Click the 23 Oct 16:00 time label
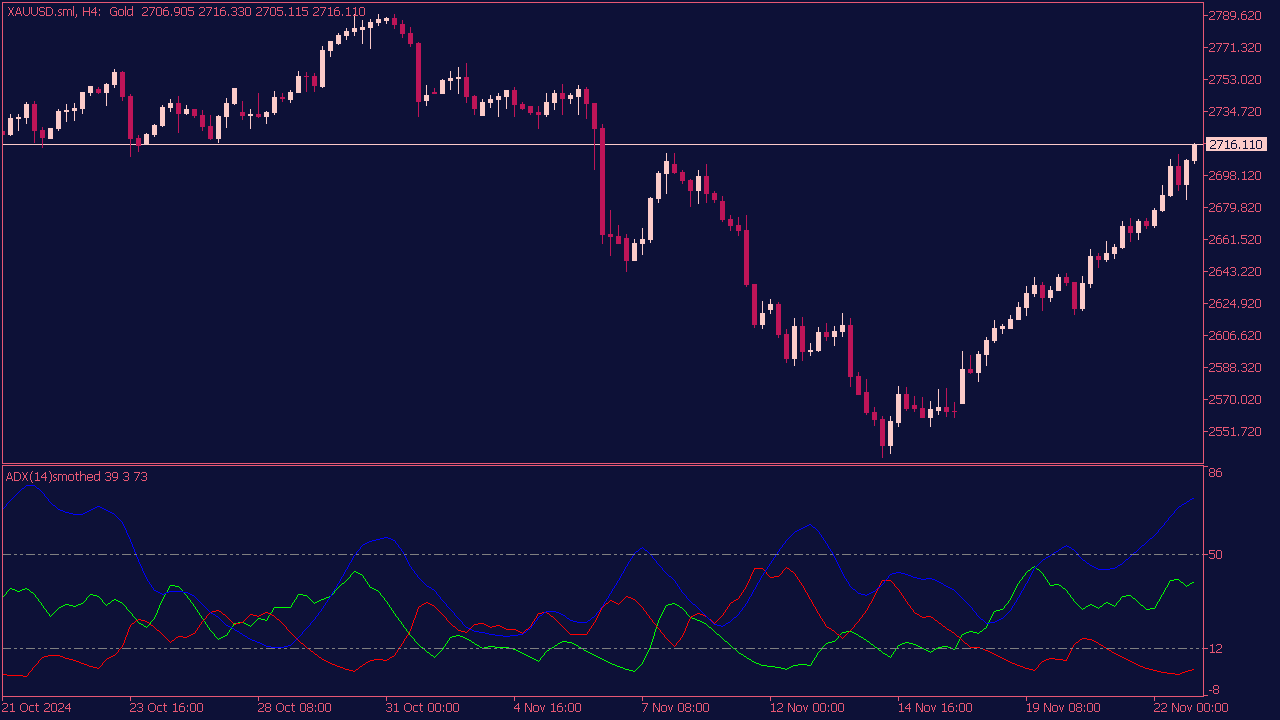Viewport: 1280px width, 720px height. (x=166, y=708)
